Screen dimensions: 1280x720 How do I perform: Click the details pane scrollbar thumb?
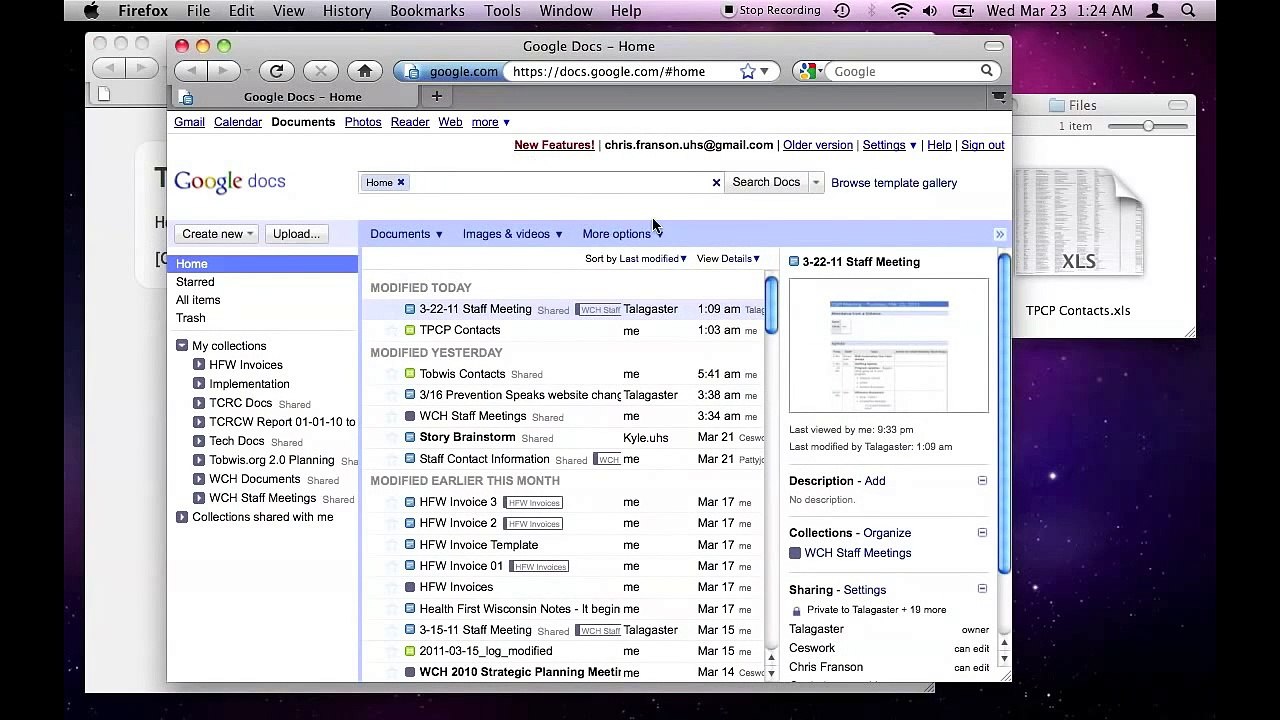[x=1003, y=414]
